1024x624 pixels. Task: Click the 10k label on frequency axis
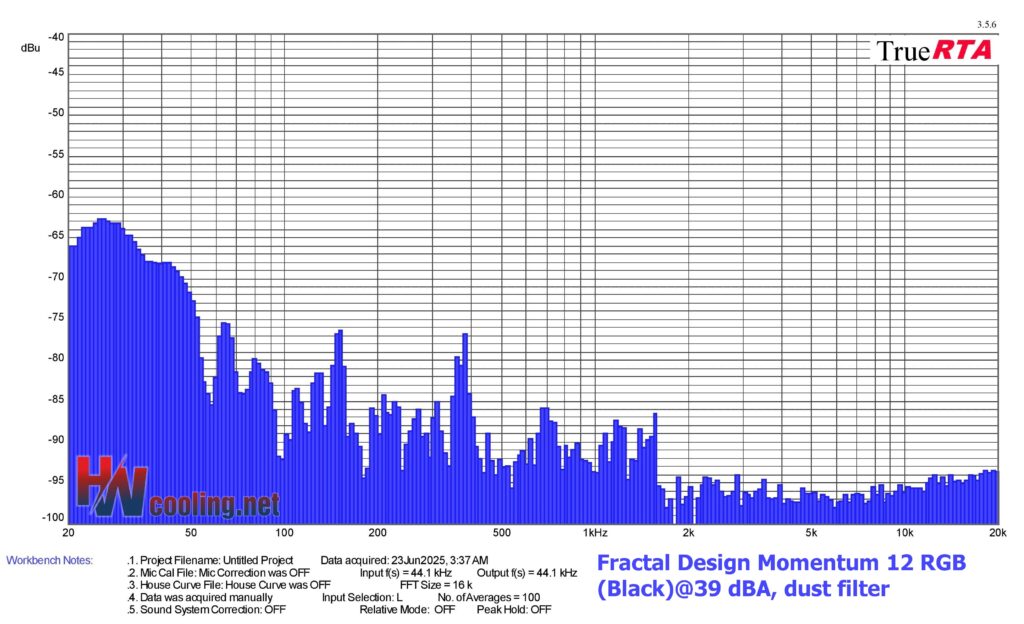coord(904,533)
